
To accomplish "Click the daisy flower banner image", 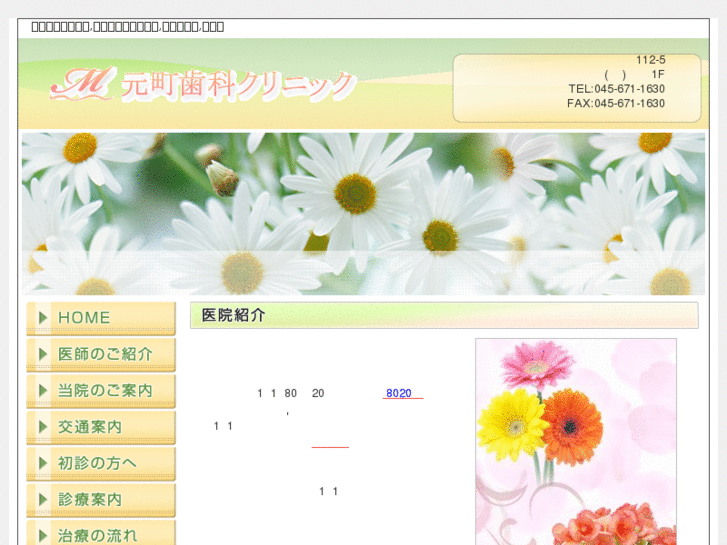I will point(364,214).
